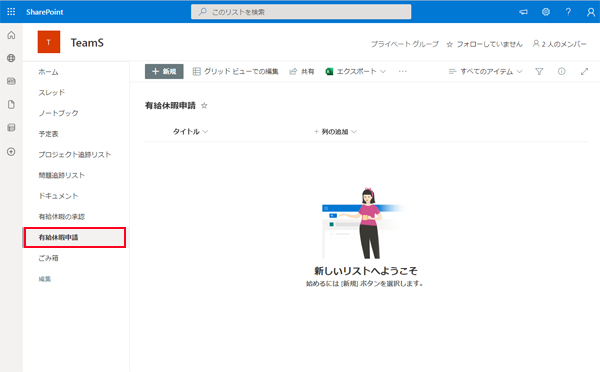Click the 共有 share button
This screenshot has height=372, width=600.
pyautogui.click(x=302, y=71)
